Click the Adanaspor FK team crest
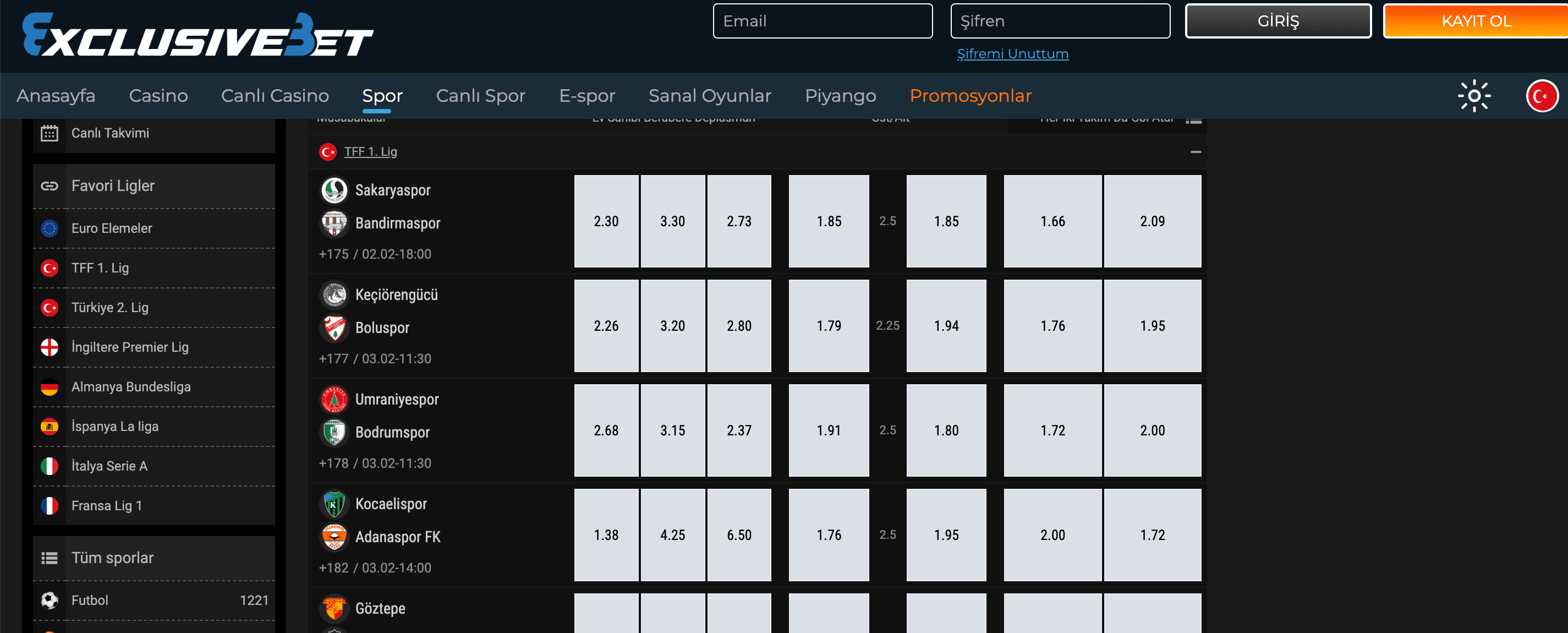Viewport: 1568px width, 633px height. coord(333,537)
